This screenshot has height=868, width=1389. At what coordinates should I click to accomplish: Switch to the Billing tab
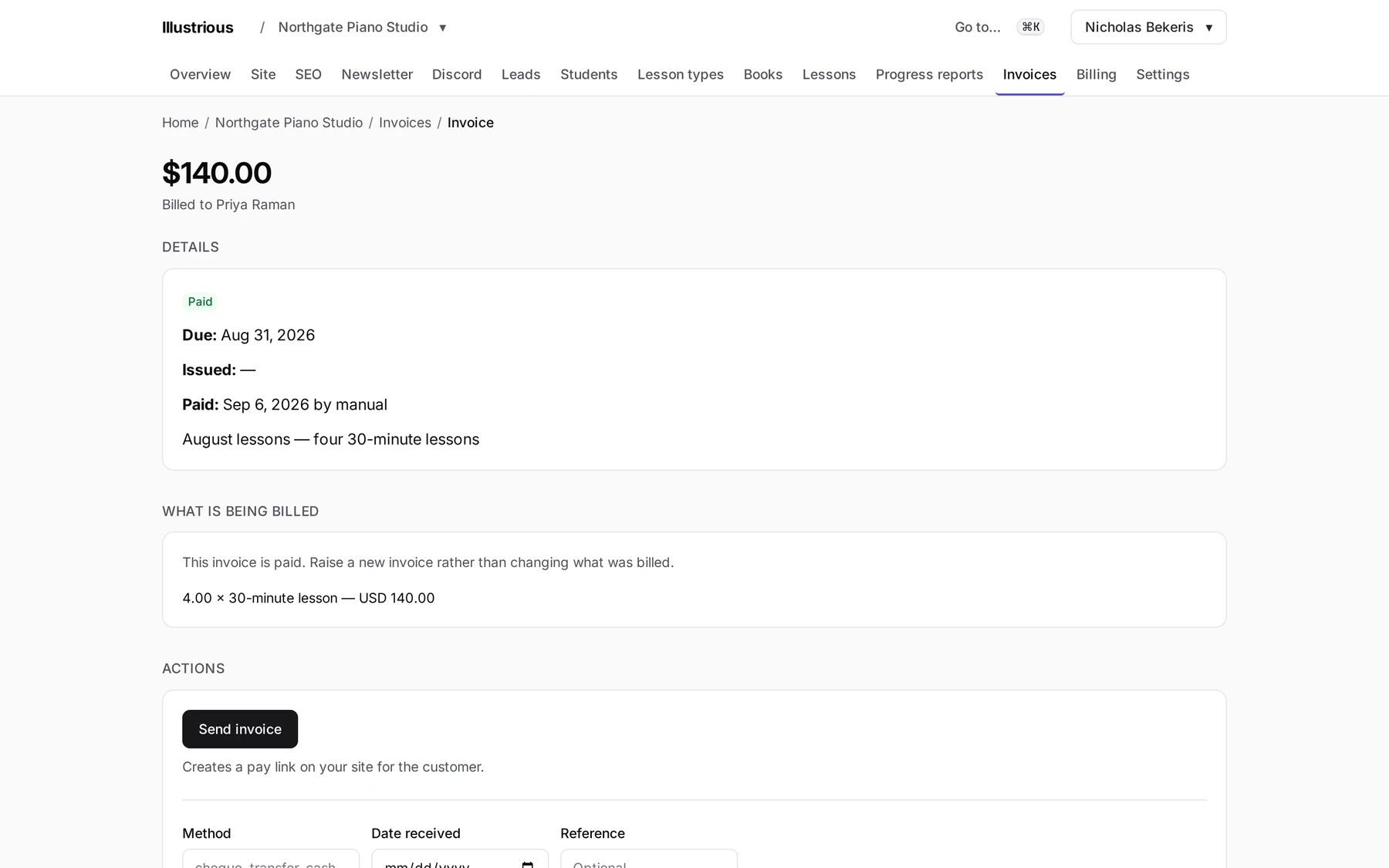pos(1096,74)
